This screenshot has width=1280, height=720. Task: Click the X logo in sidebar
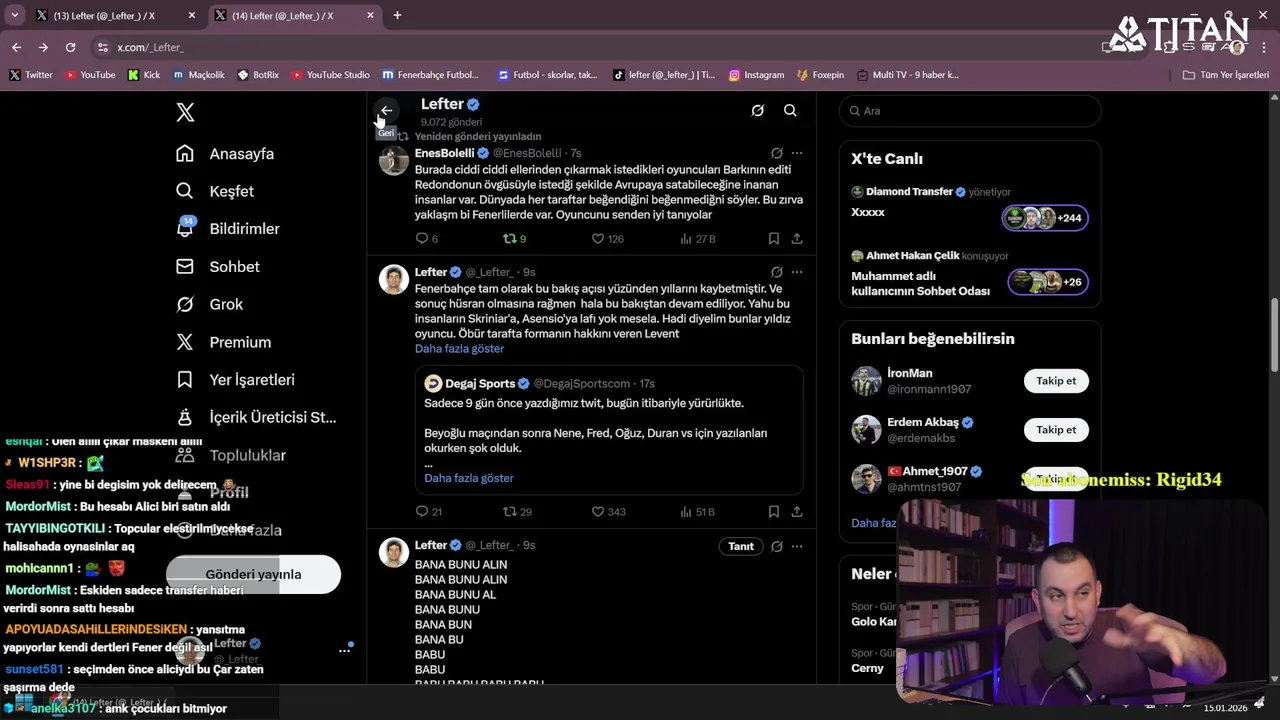point(185,112)
